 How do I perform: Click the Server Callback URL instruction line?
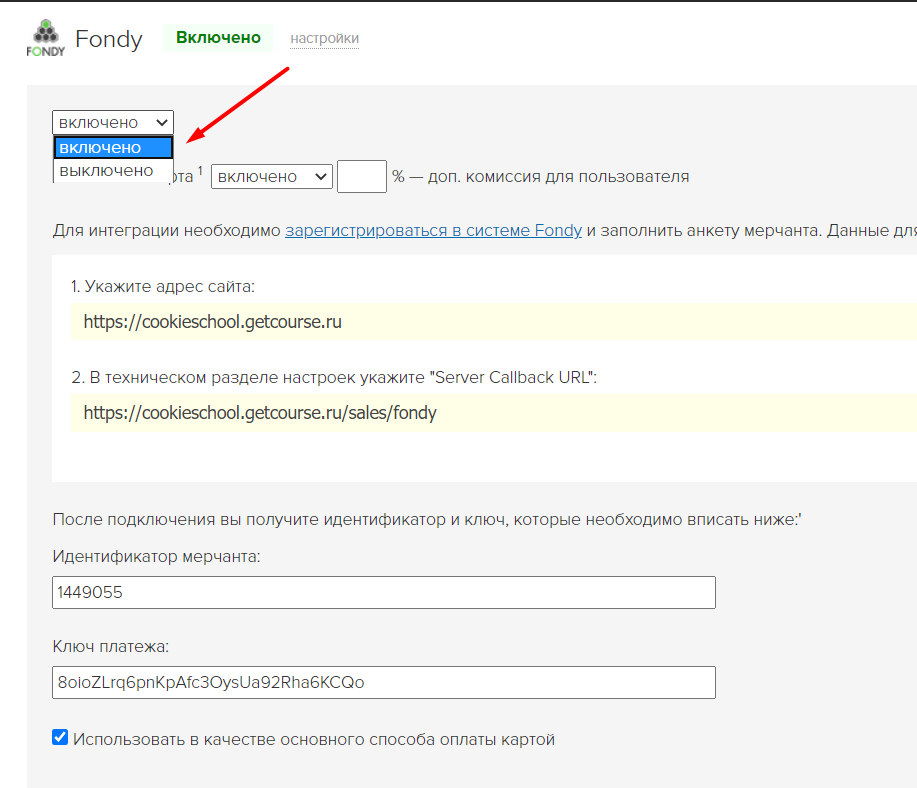(x=334, y=378)
